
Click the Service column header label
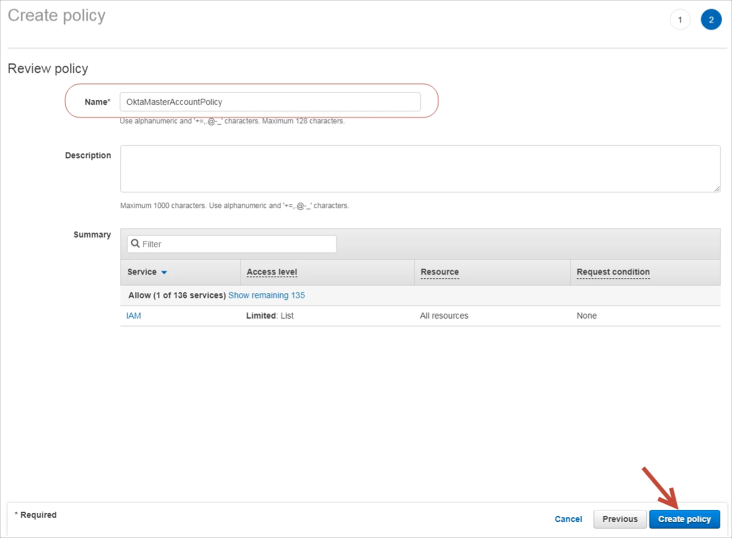(x=141, y=272)
